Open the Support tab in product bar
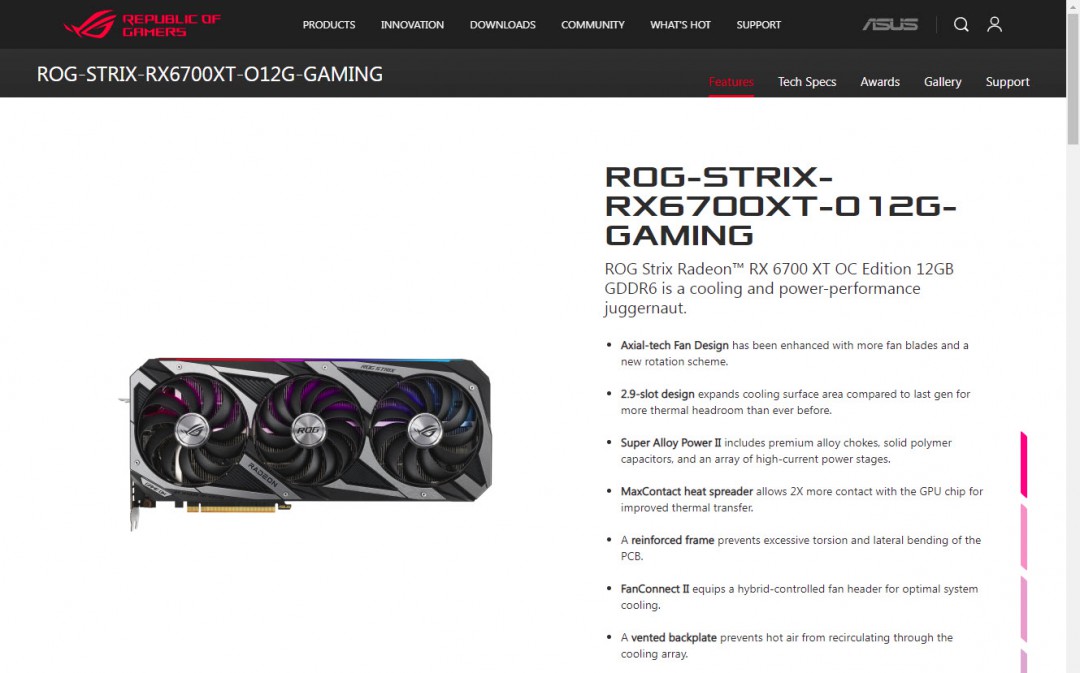1080x673 pixels. pyautogui.click(x=1007, y=82)
